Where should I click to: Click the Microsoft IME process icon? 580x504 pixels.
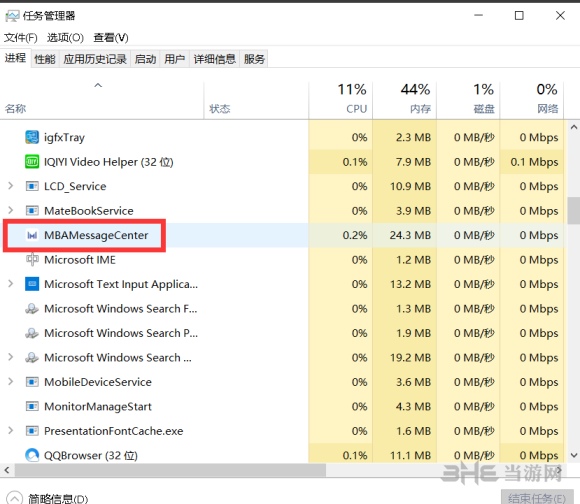tap(32, 260)
